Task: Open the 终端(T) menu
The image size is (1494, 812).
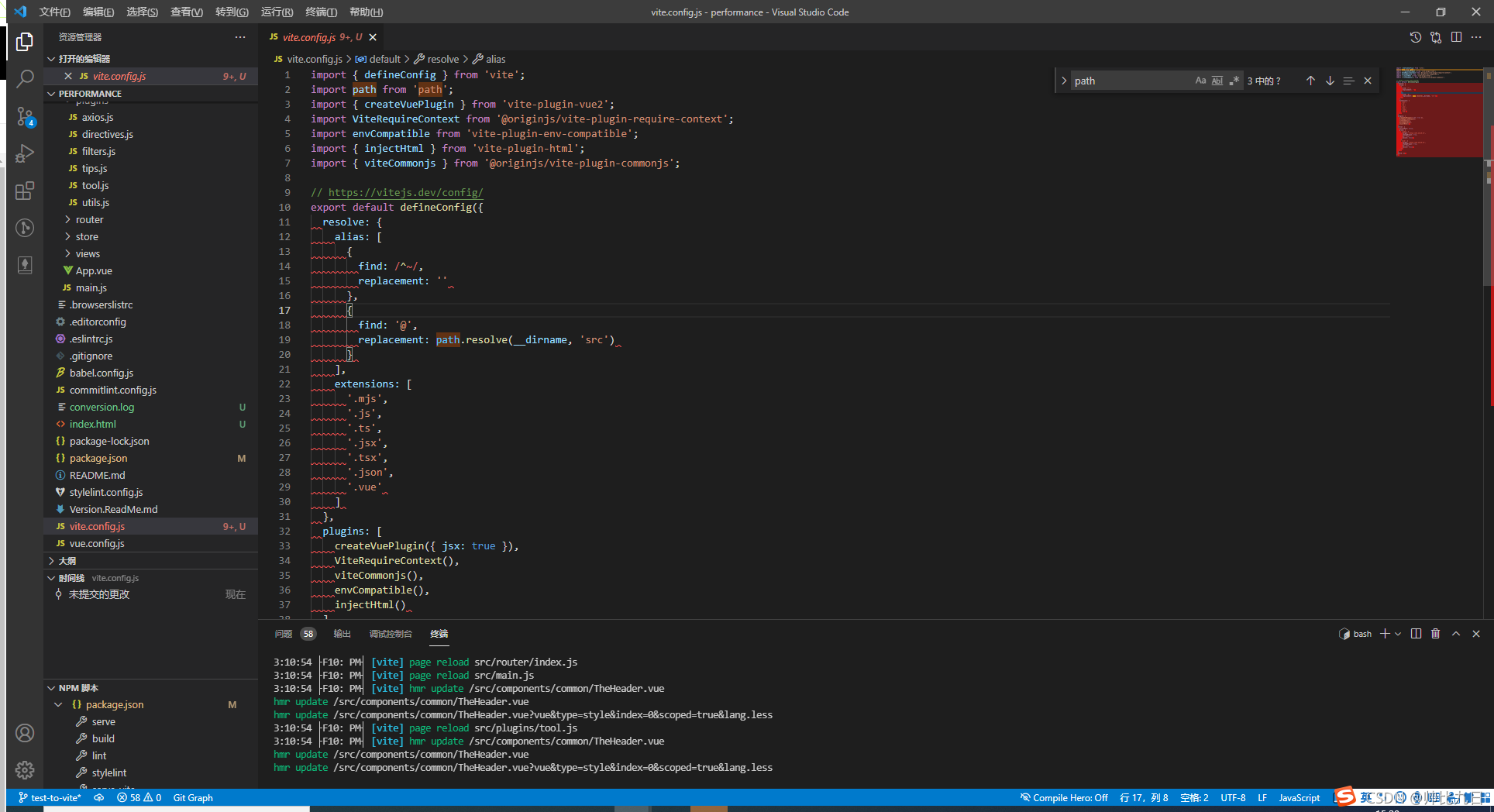Action: (x=321, y=12)
